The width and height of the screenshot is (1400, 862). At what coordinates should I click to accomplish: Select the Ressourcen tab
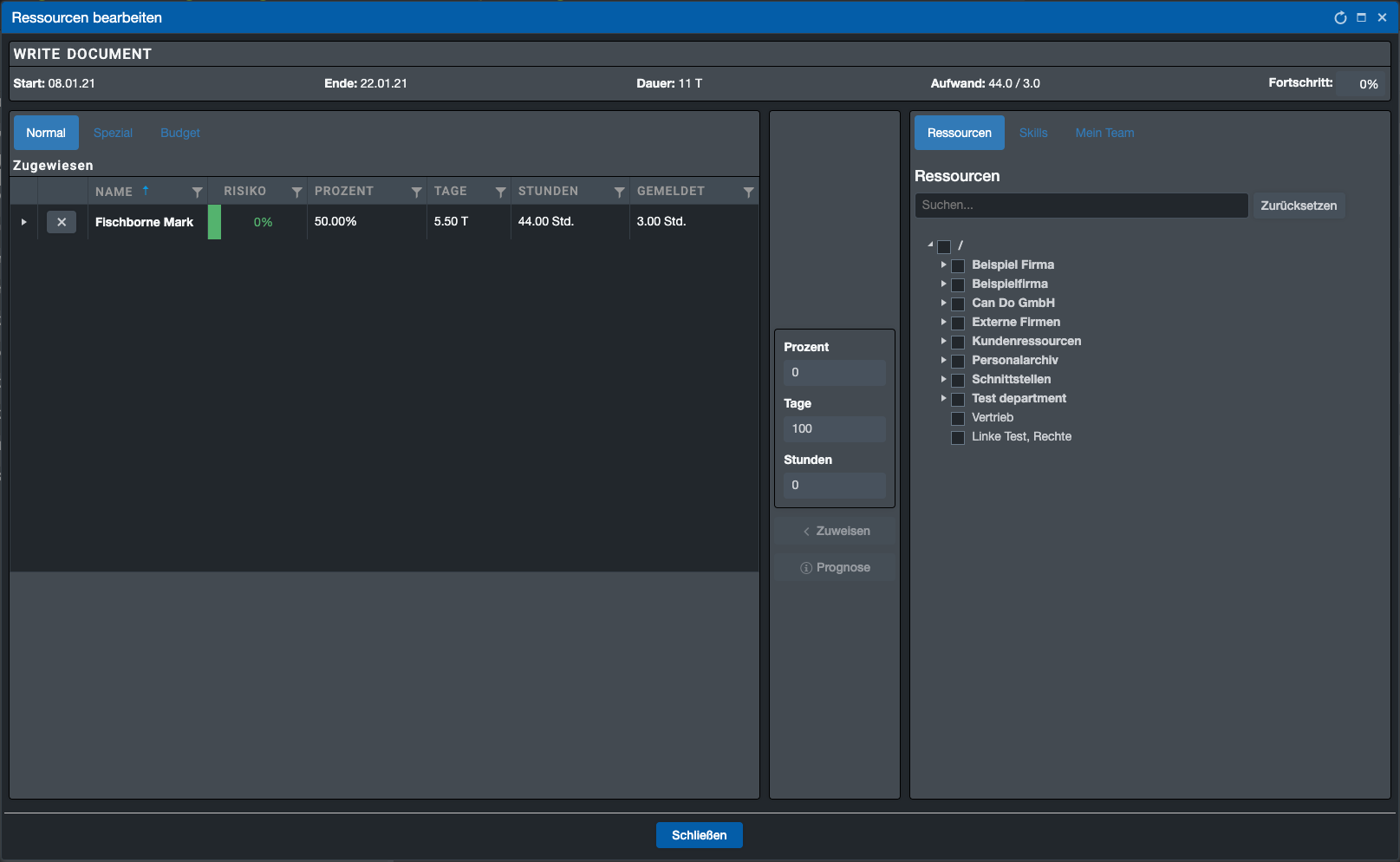960,133
